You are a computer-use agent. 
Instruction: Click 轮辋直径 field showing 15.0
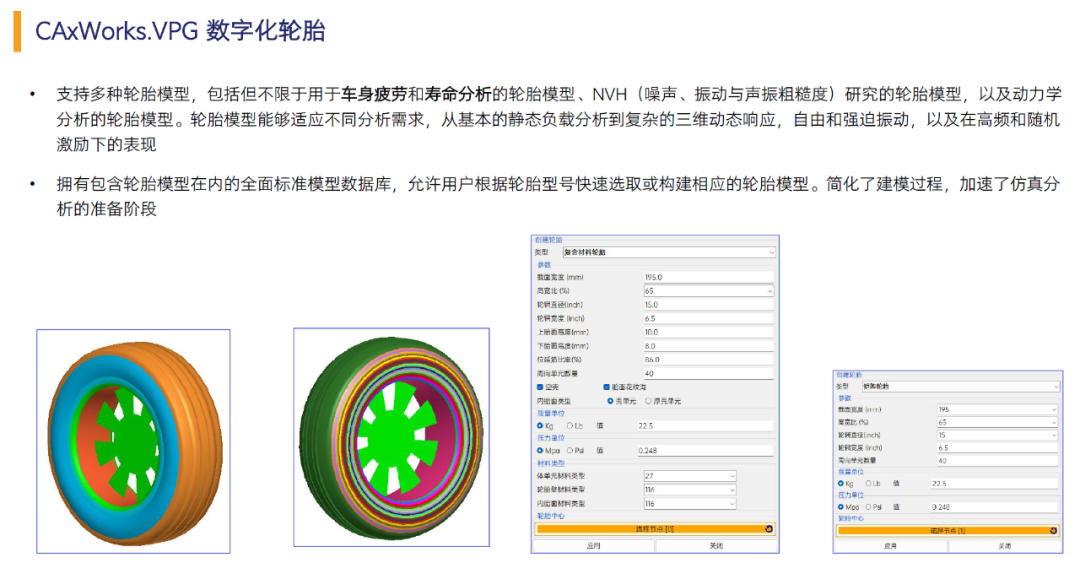pos(708,305)
